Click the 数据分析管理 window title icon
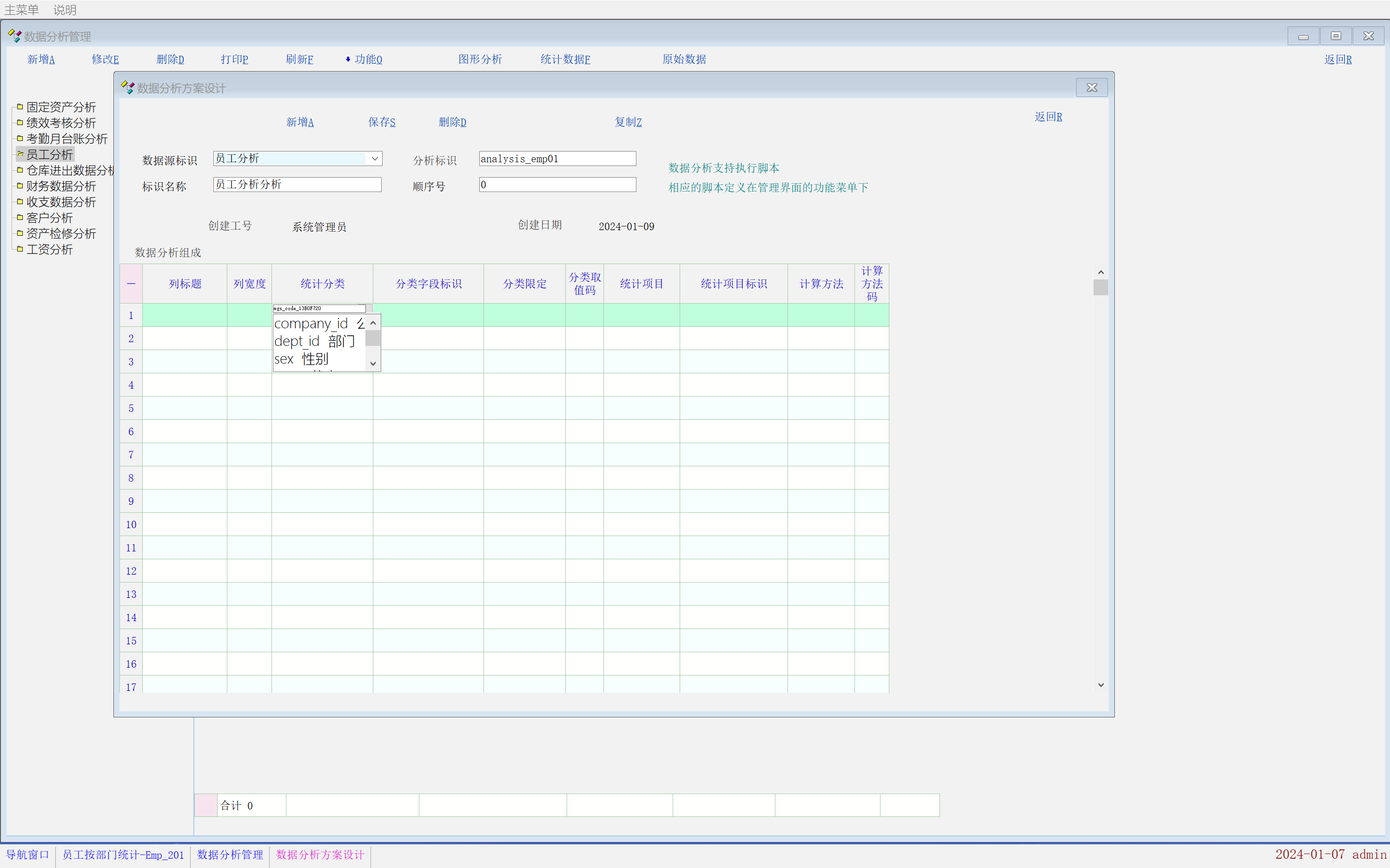The height and width of the screenshot is (868, 1390). click(x=14, y=36)
